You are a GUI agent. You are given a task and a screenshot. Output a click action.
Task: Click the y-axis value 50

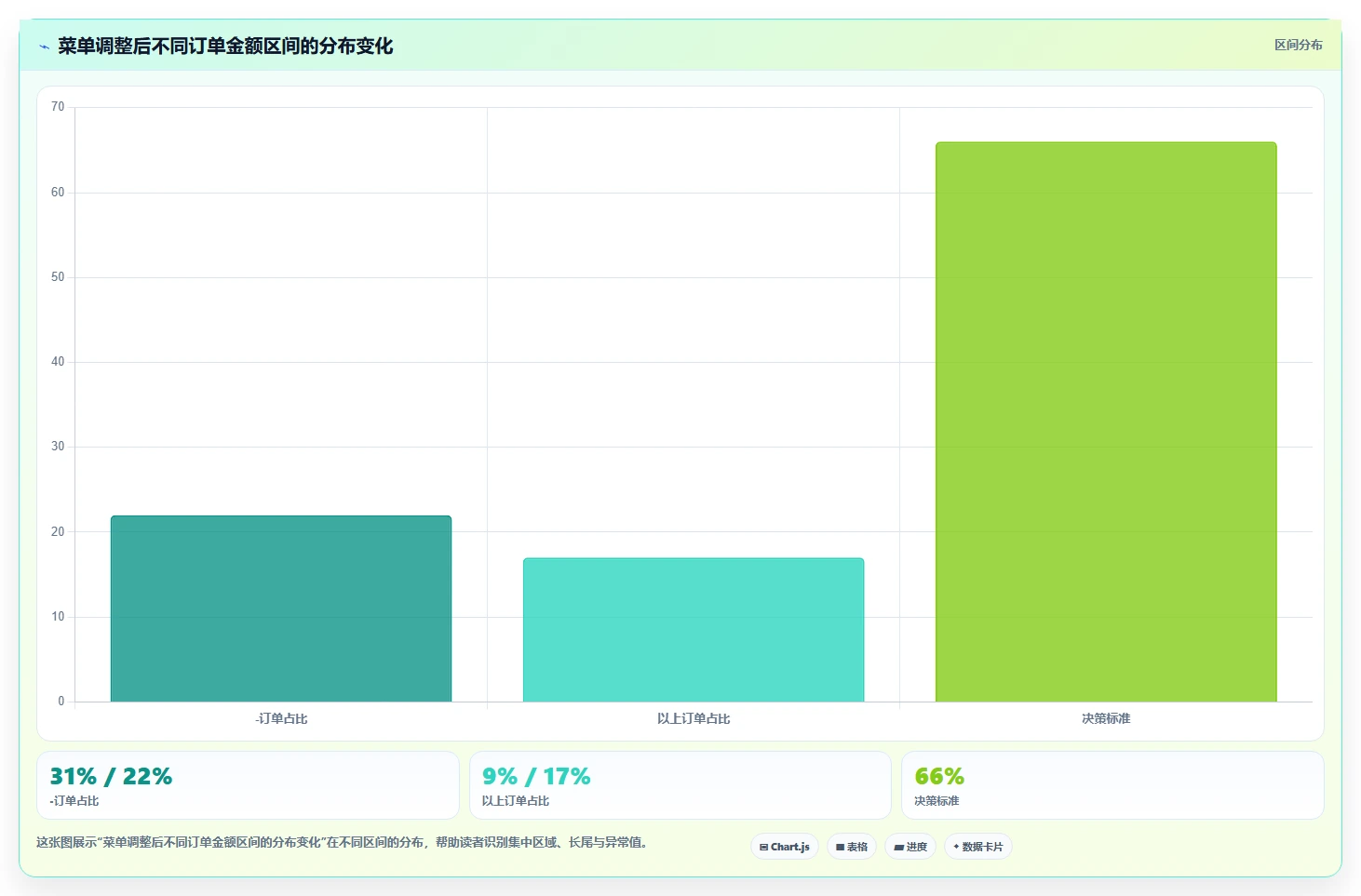[58, 277]
